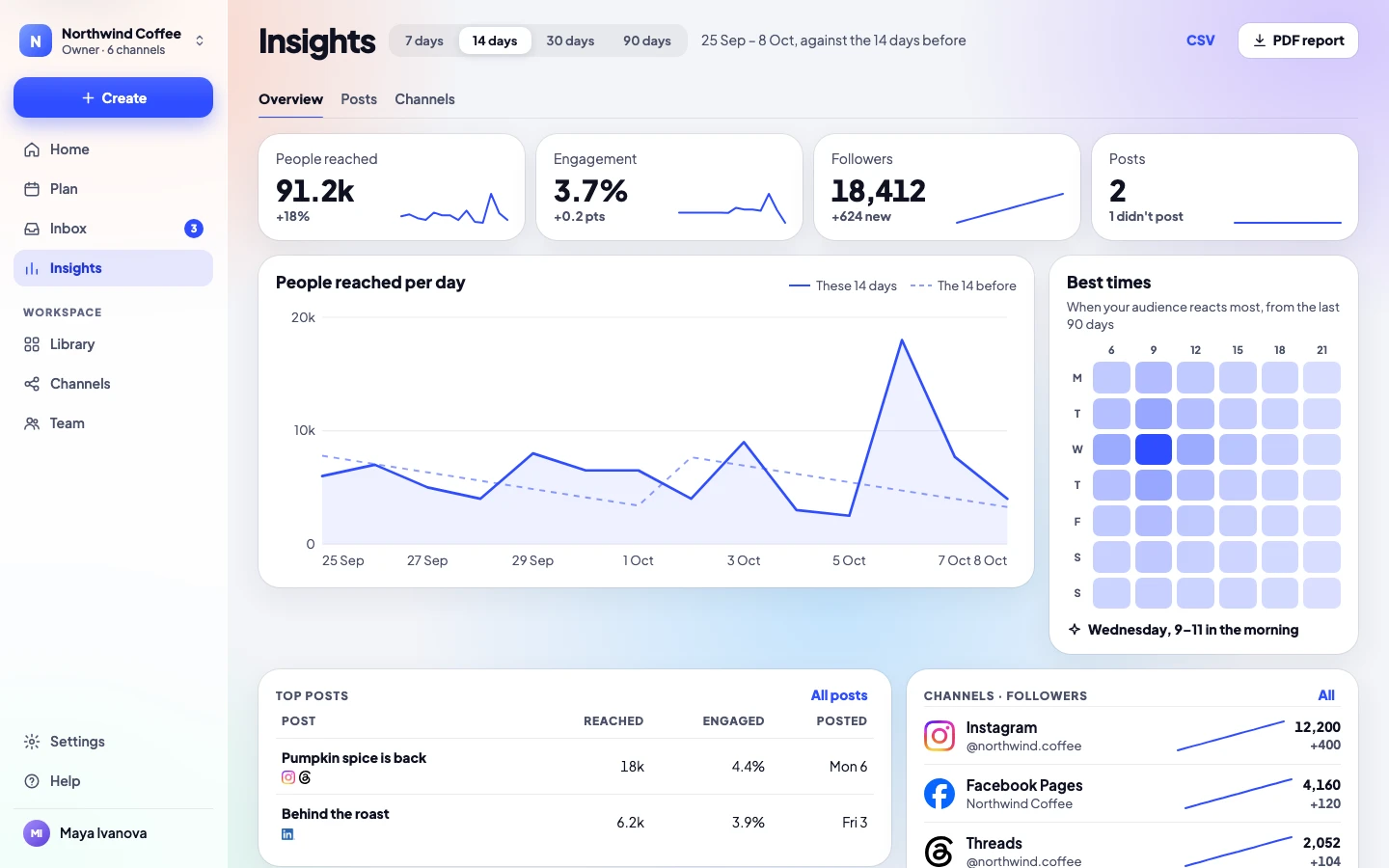Click the Posts count card
This screenshot has width=1389, height=868.
(1225, 187)
